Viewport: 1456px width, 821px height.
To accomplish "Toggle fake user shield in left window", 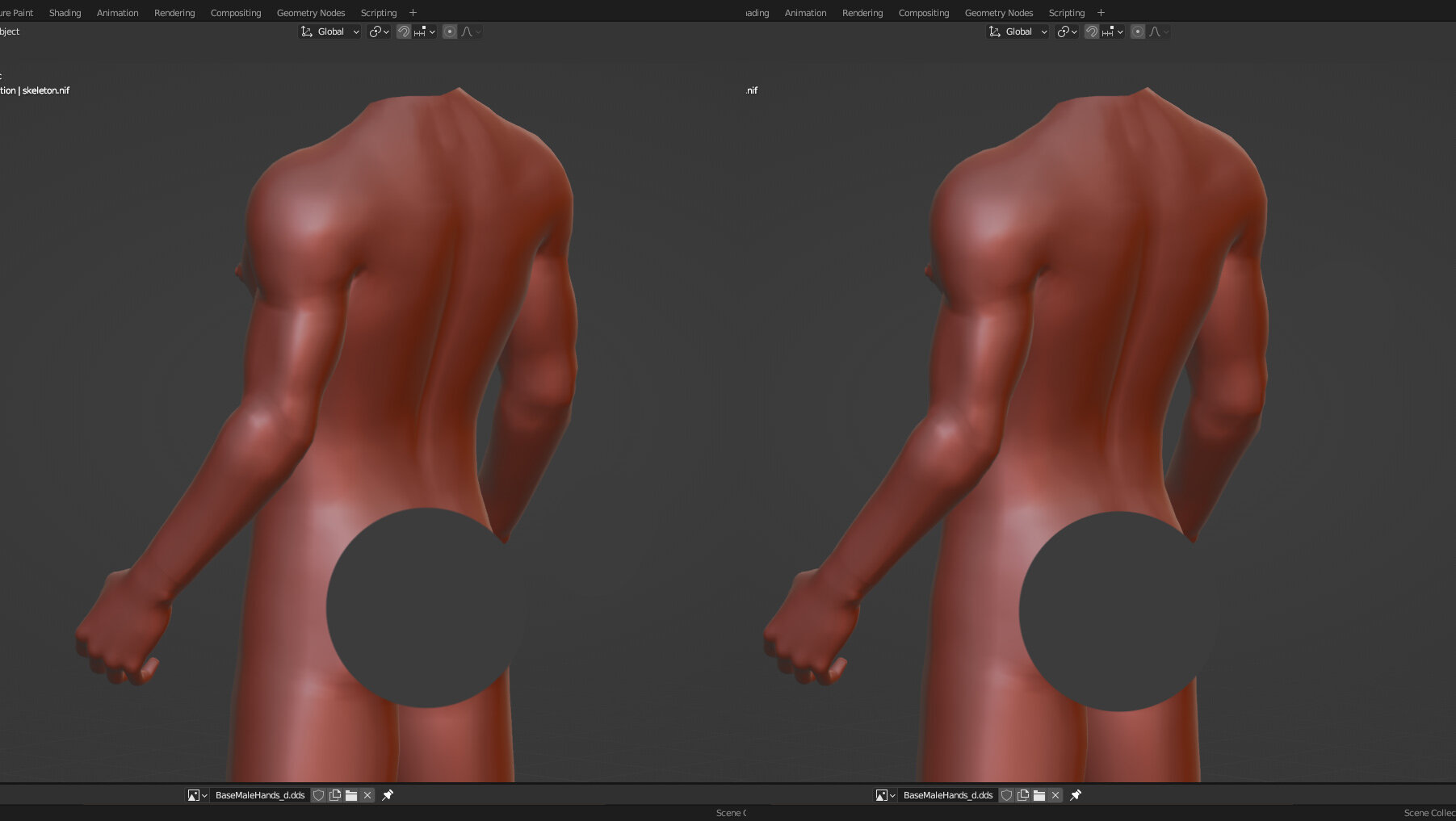I will point(319,795).
